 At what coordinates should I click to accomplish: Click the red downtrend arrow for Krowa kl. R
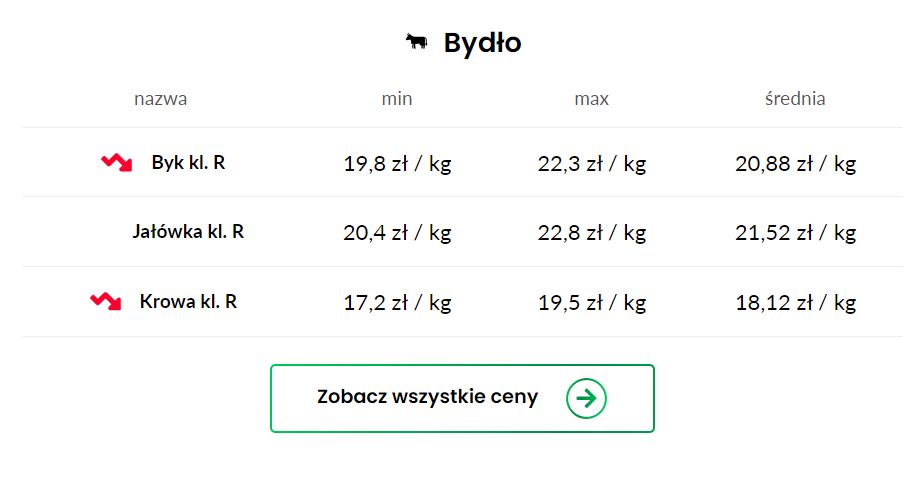105,301
